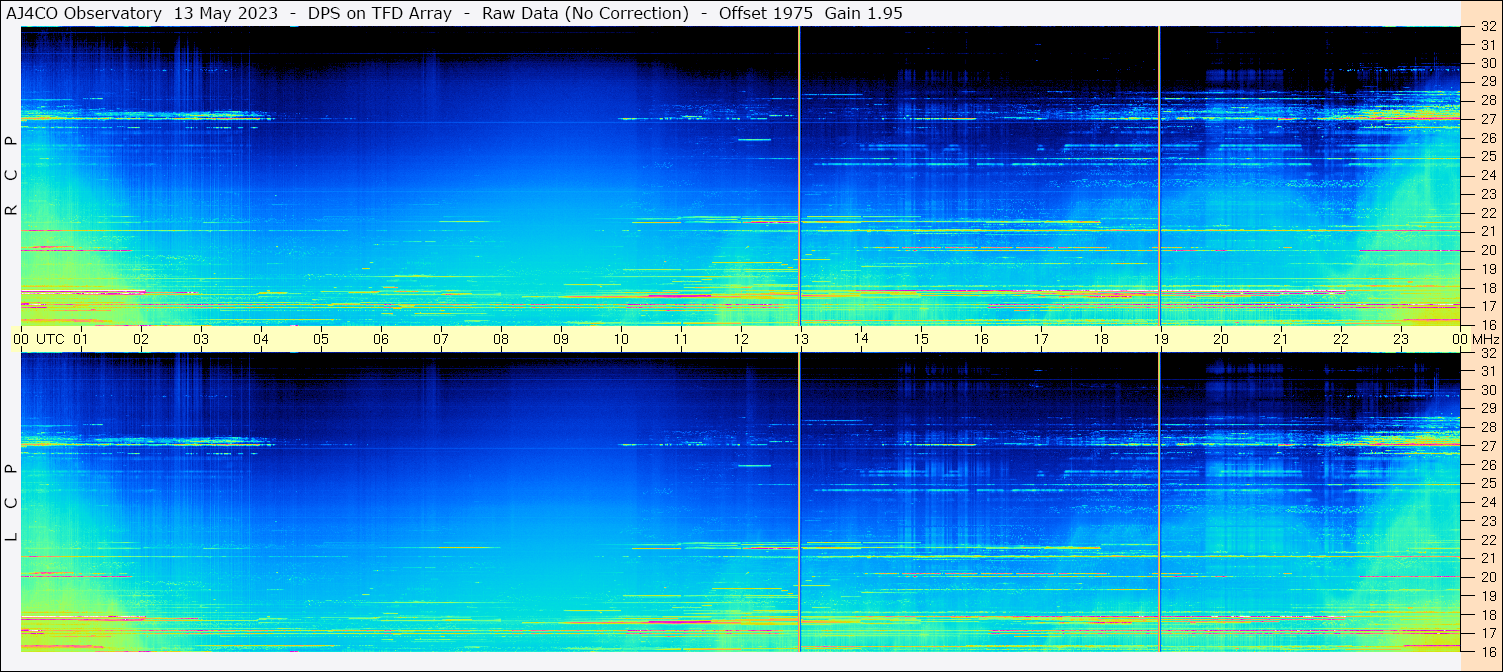Click the vertical 19 UTC marker in RCP panel

point(1159,176)
